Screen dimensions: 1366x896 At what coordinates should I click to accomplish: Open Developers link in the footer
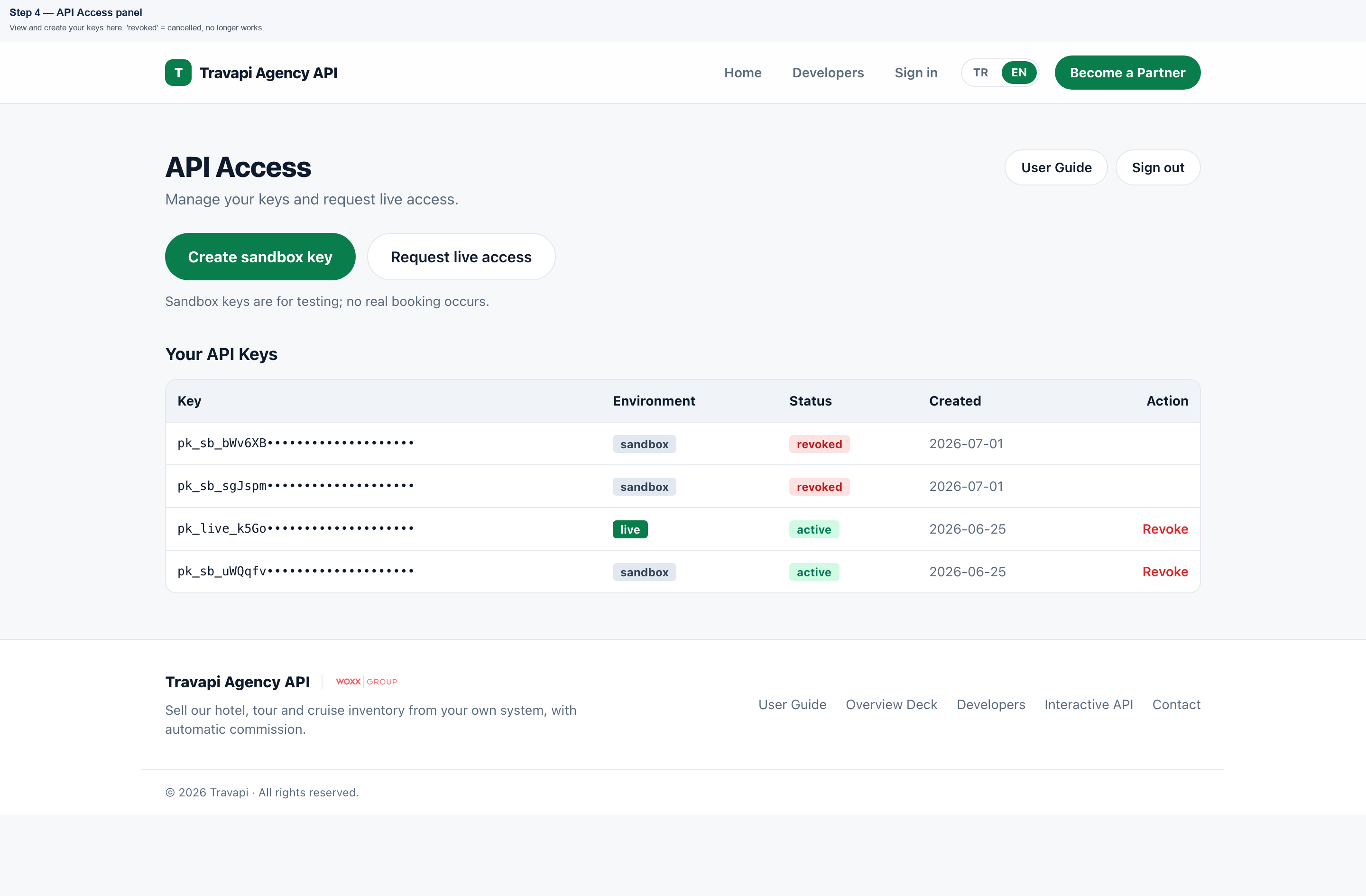click(x=991, y=704)
